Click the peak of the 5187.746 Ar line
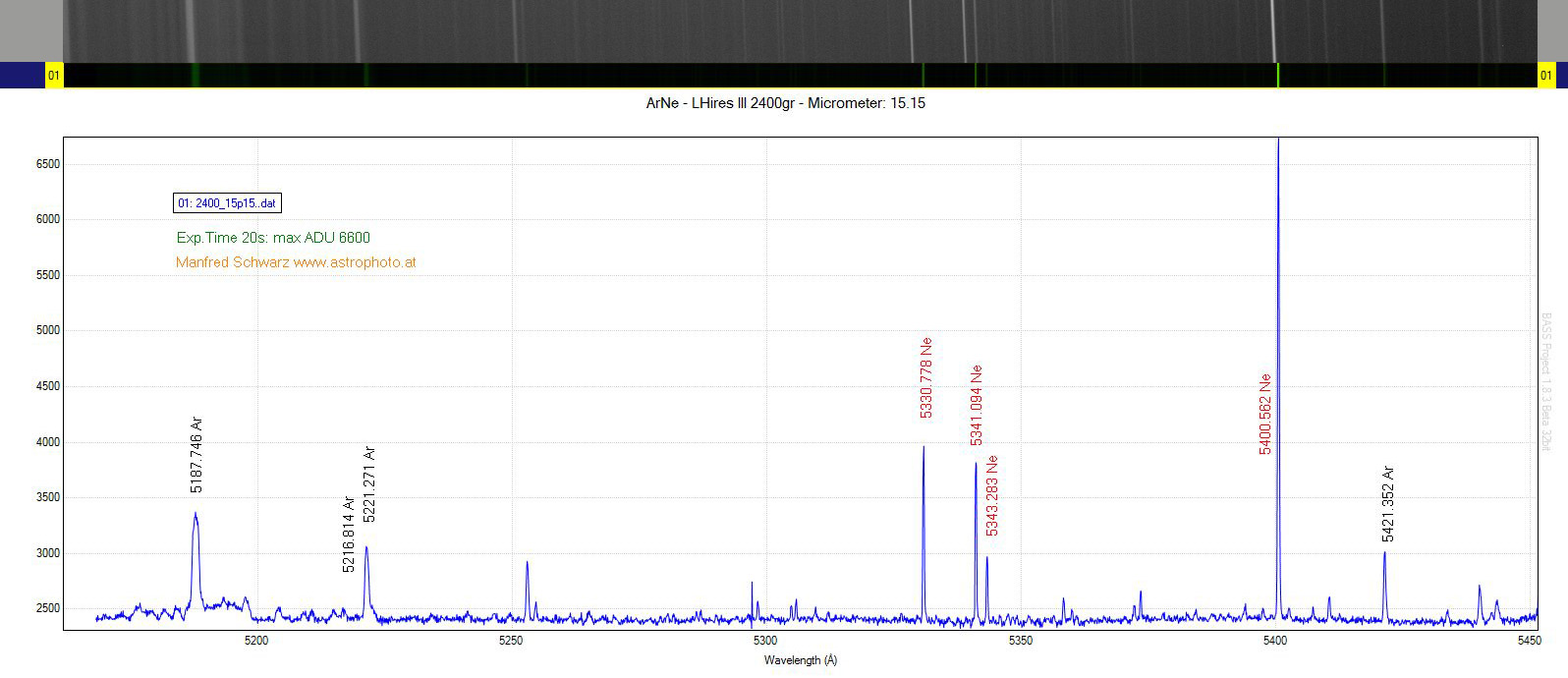 pyautogui.click(x=196, y=514)
